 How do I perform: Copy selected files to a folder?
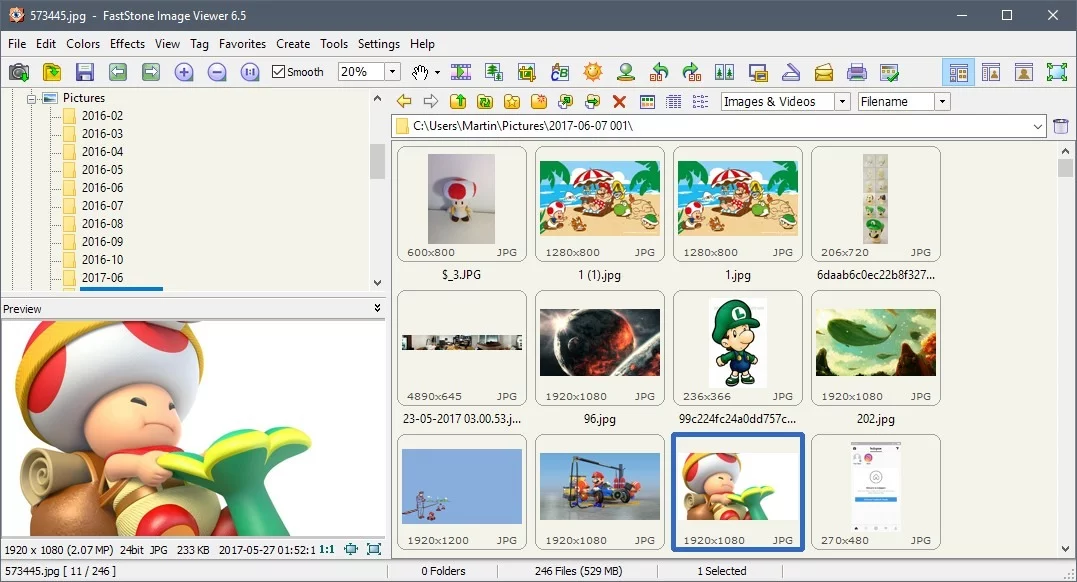click(x=565, y=102)
